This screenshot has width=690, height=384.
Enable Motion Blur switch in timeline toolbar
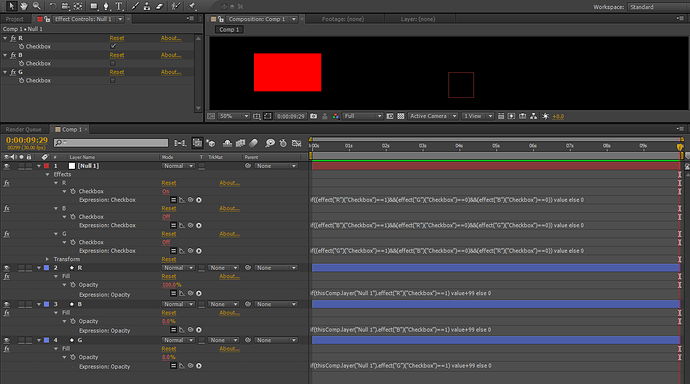pyautogui.click(x=253, y=143)
